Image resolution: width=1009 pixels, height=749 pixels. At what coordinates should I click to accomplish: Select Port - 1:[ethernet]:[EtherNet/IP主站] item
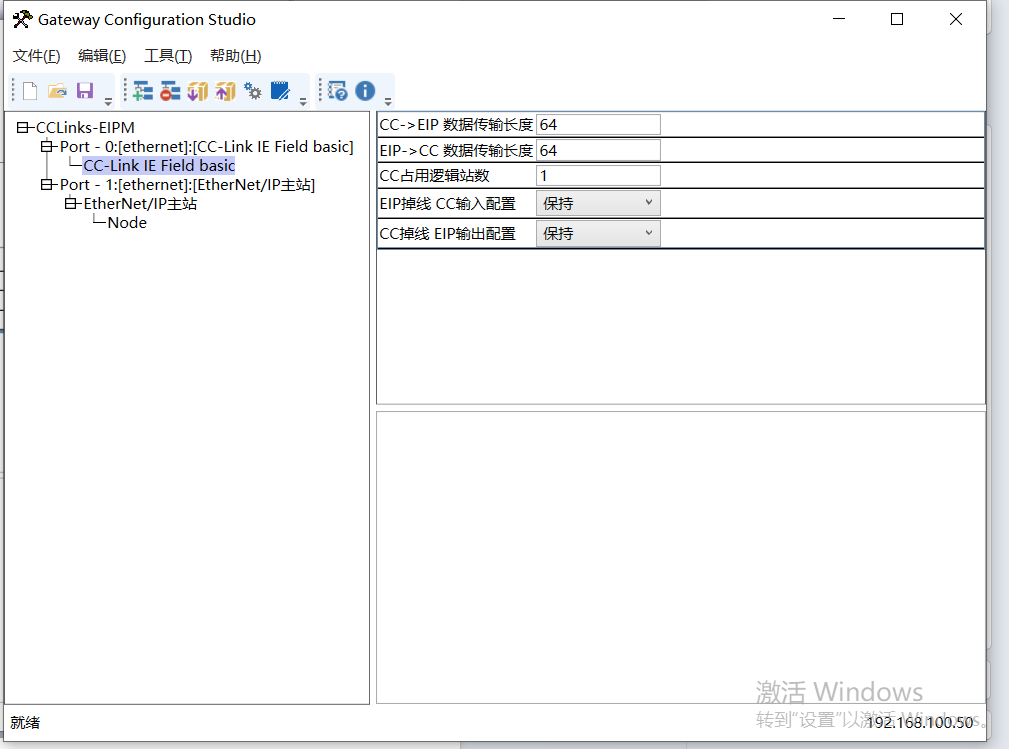pyautogui.click(x=187, y=185)
